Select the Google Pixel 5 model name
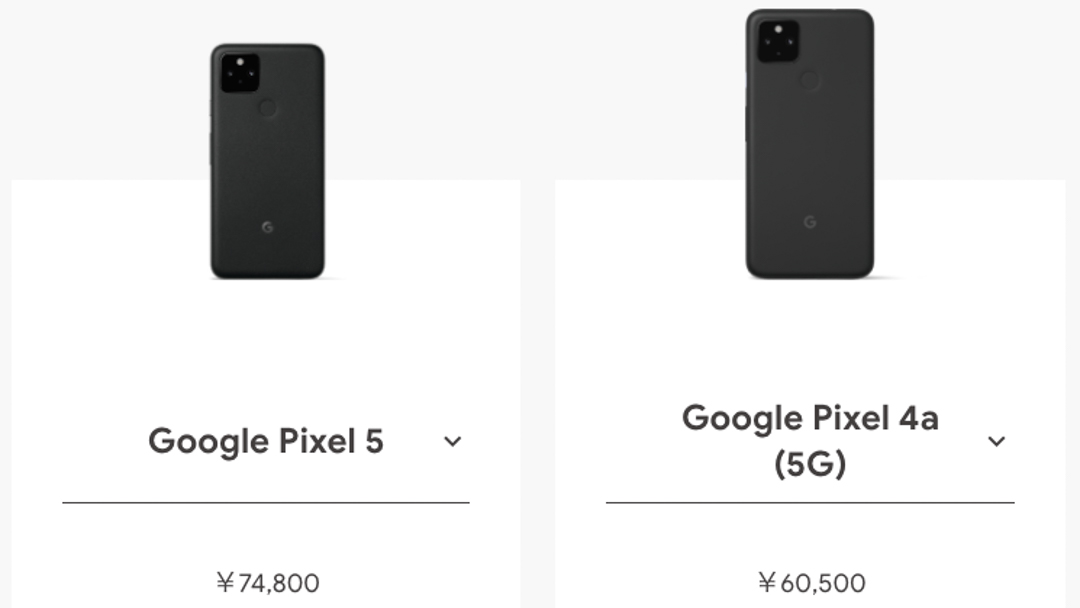The width and height of the screenshot is (1080, 608). tap(266, 441)
